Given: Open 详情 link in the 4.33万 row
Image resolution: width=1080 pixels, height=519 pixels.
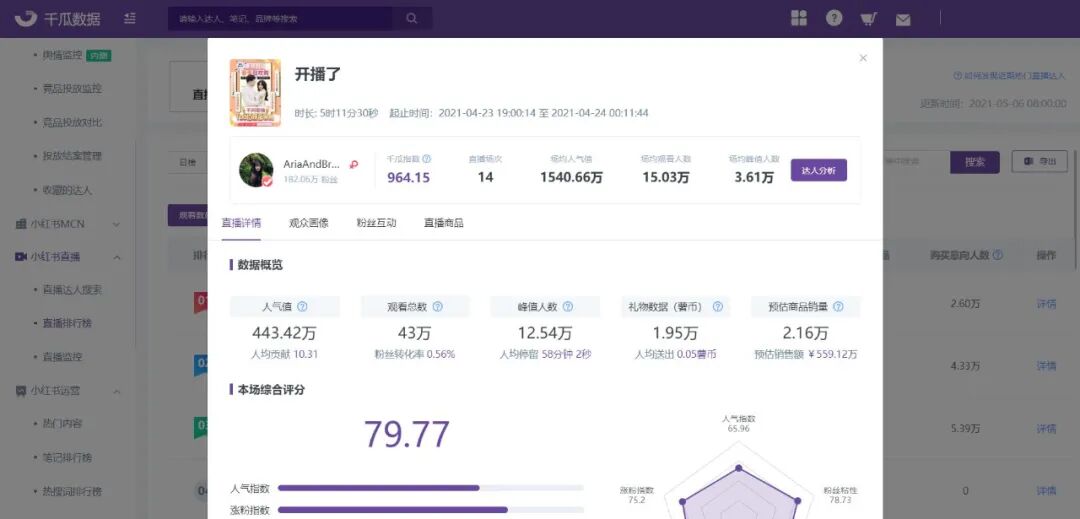Looking at the screenshot, I should point(1046,366).
